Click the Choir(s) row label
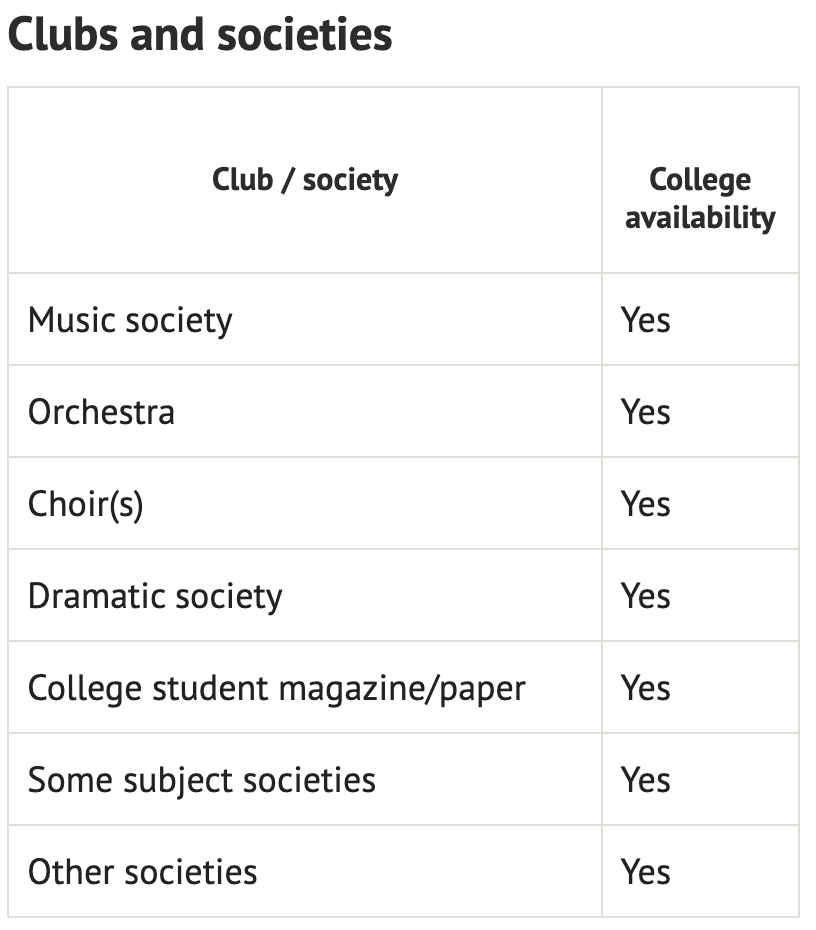The height and width of the screenshot is (930, 816). click(x=85, y=504)
